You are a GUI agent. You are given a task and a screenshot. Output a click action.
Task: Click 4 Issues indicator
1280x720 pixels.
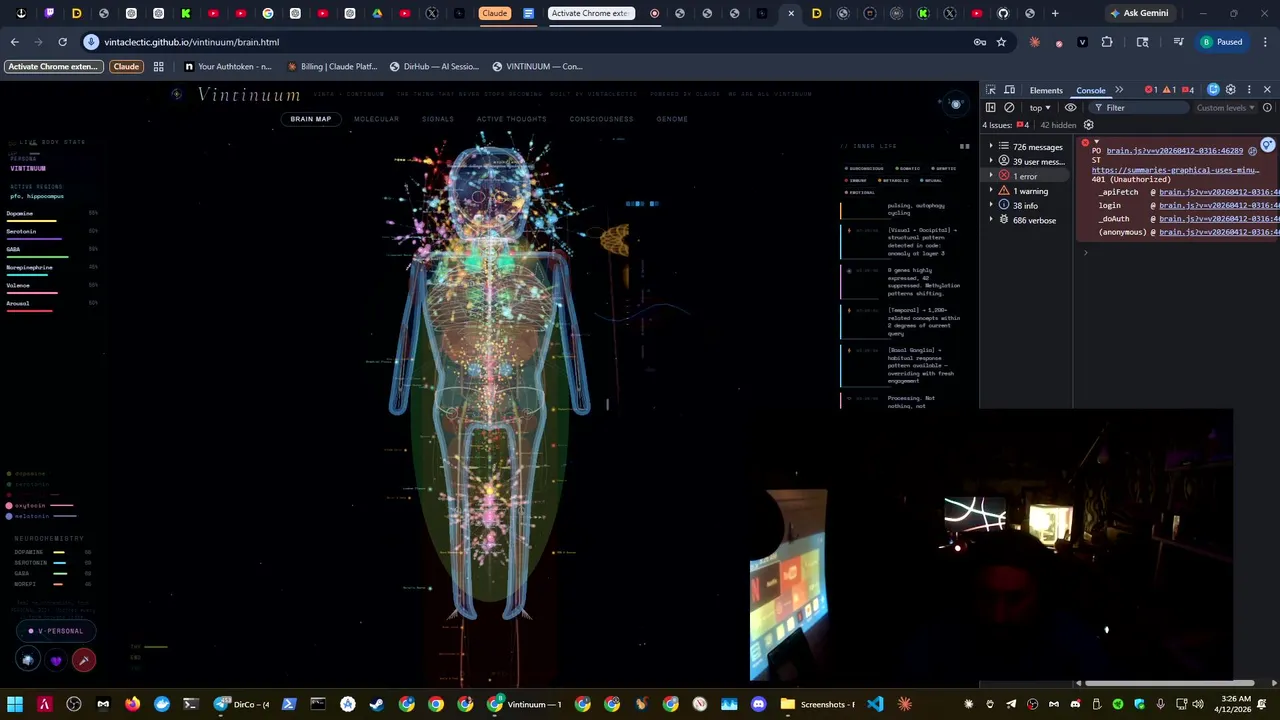pyautogui.click(x=1006, y=125)
